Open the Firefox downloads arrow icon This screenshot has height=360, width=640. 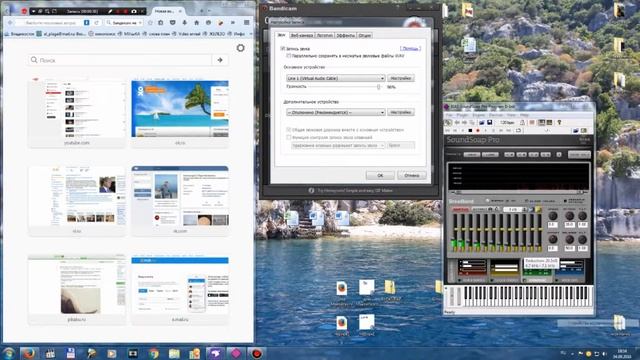pos(184,23)
